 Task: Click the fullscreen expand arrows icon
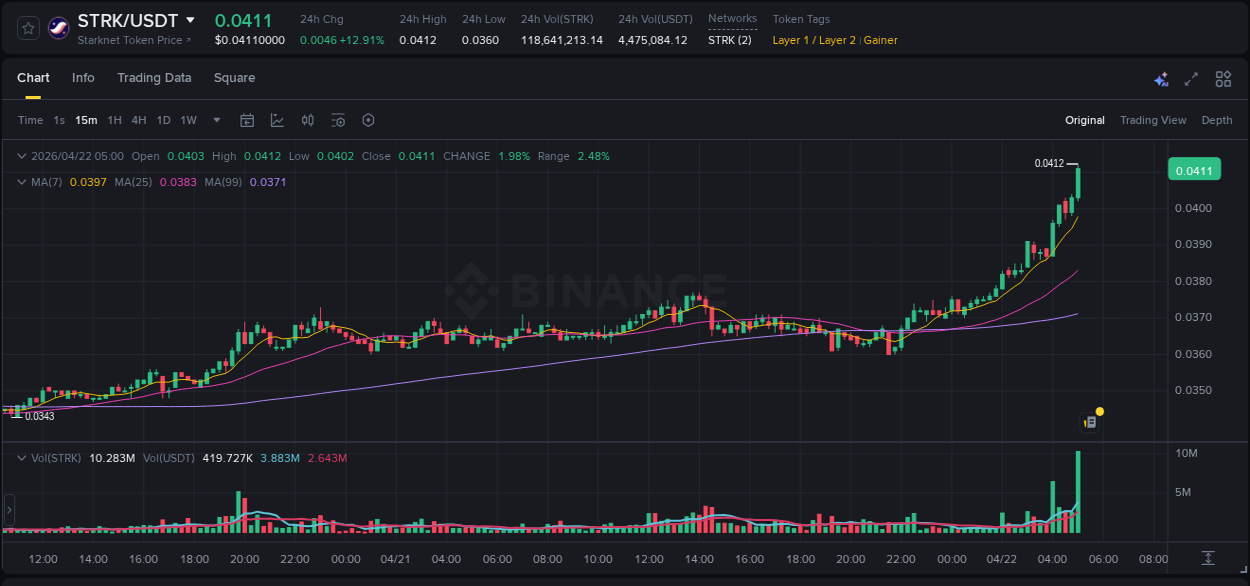pyautogui.click(x=1190, y=78)
